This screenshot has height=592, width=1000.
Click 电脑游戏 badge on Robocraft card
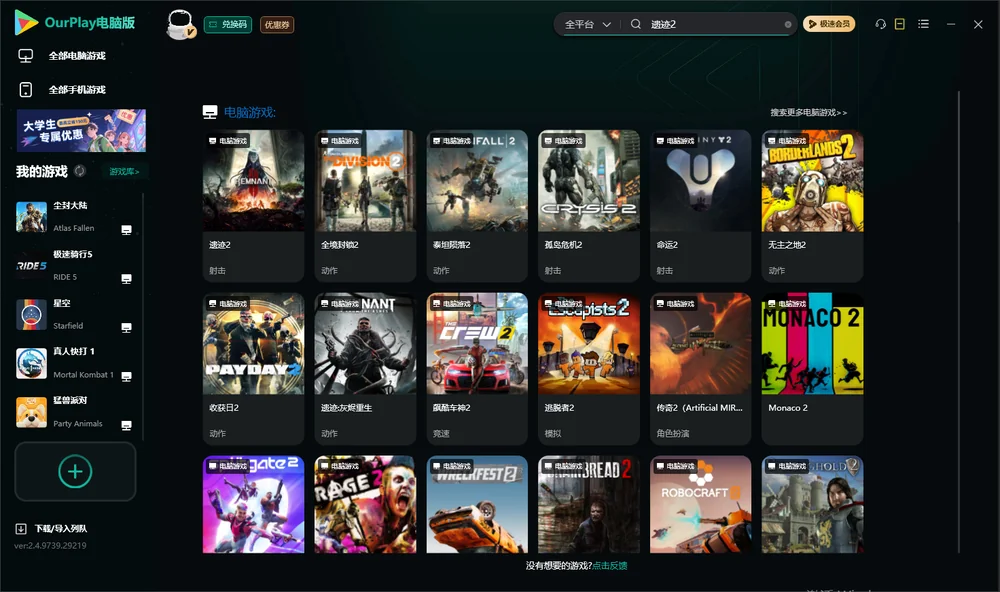675,466
